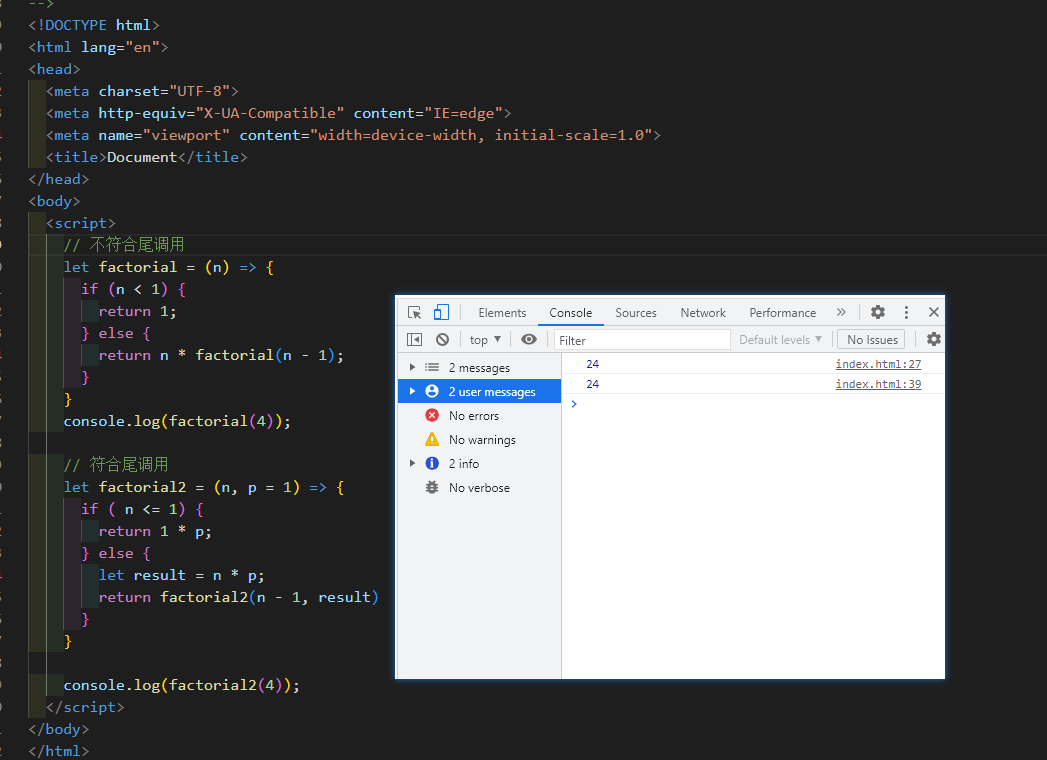The height and width of the screenshot is (760, 1047).
Task: Click the title Document tag line
Action: (146, 158)
